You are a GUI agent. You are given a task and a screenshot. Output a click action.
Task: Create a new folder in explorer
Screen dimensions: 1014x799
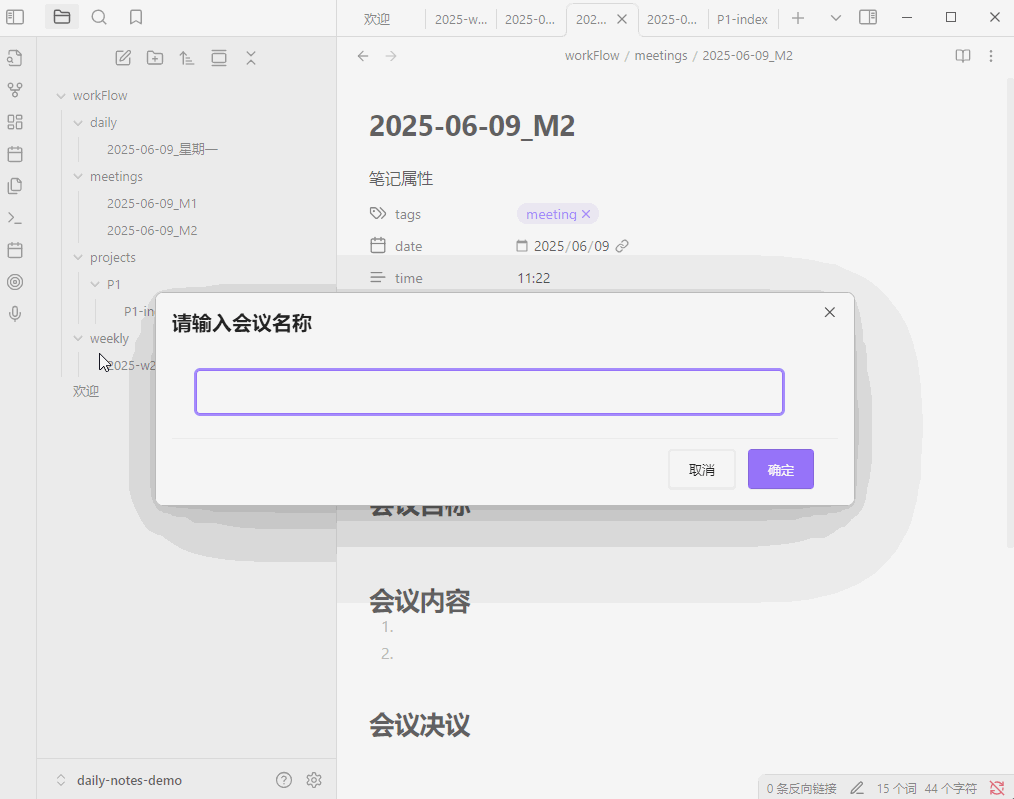click(155, 58)
